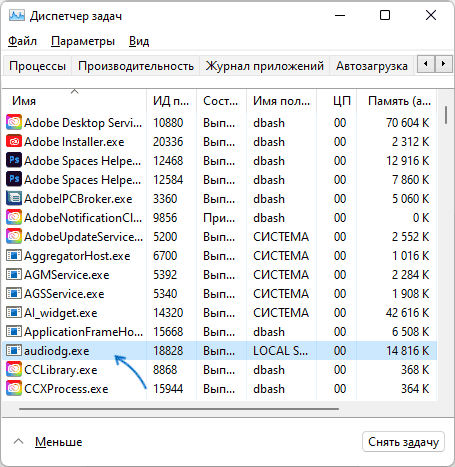Open the Параметры menu

pyautogui.click(x=83, y=41)
